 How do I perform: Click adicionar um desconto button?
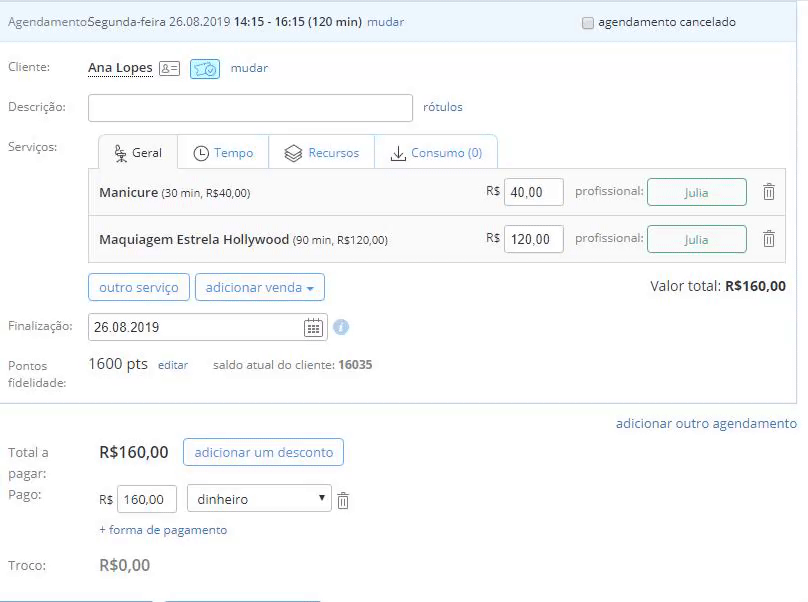(263, 452)
